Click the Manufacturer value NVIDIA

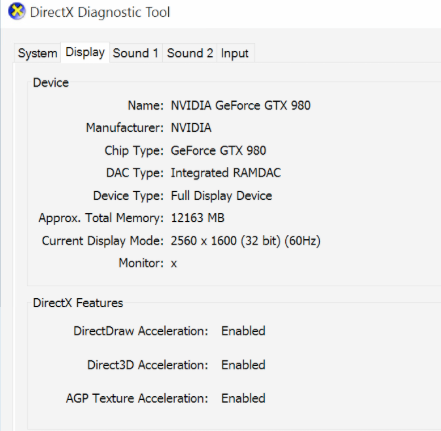(x=191, y=128)
